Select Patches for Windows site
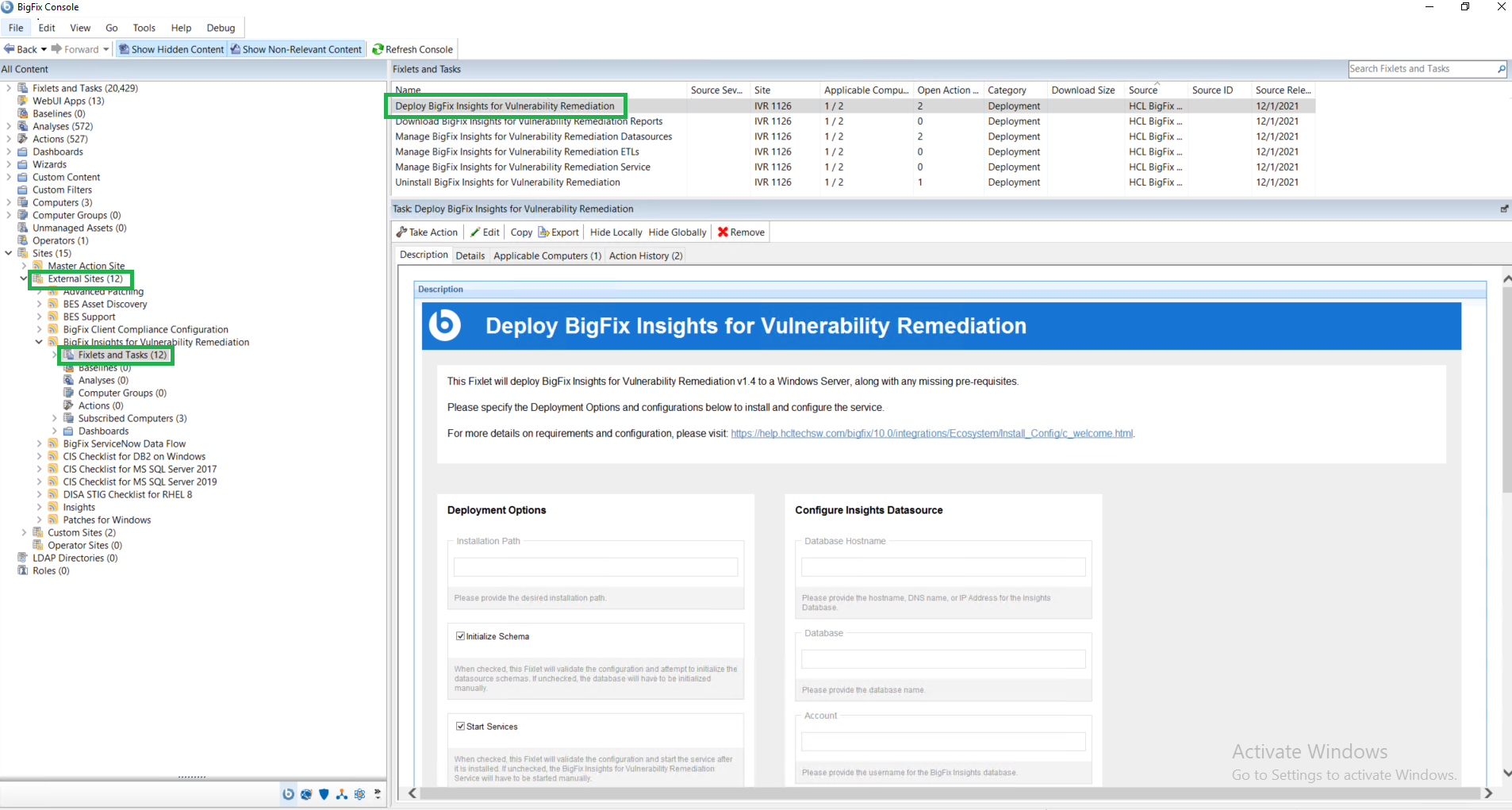 pyautogui.click(x=106, y=520)
